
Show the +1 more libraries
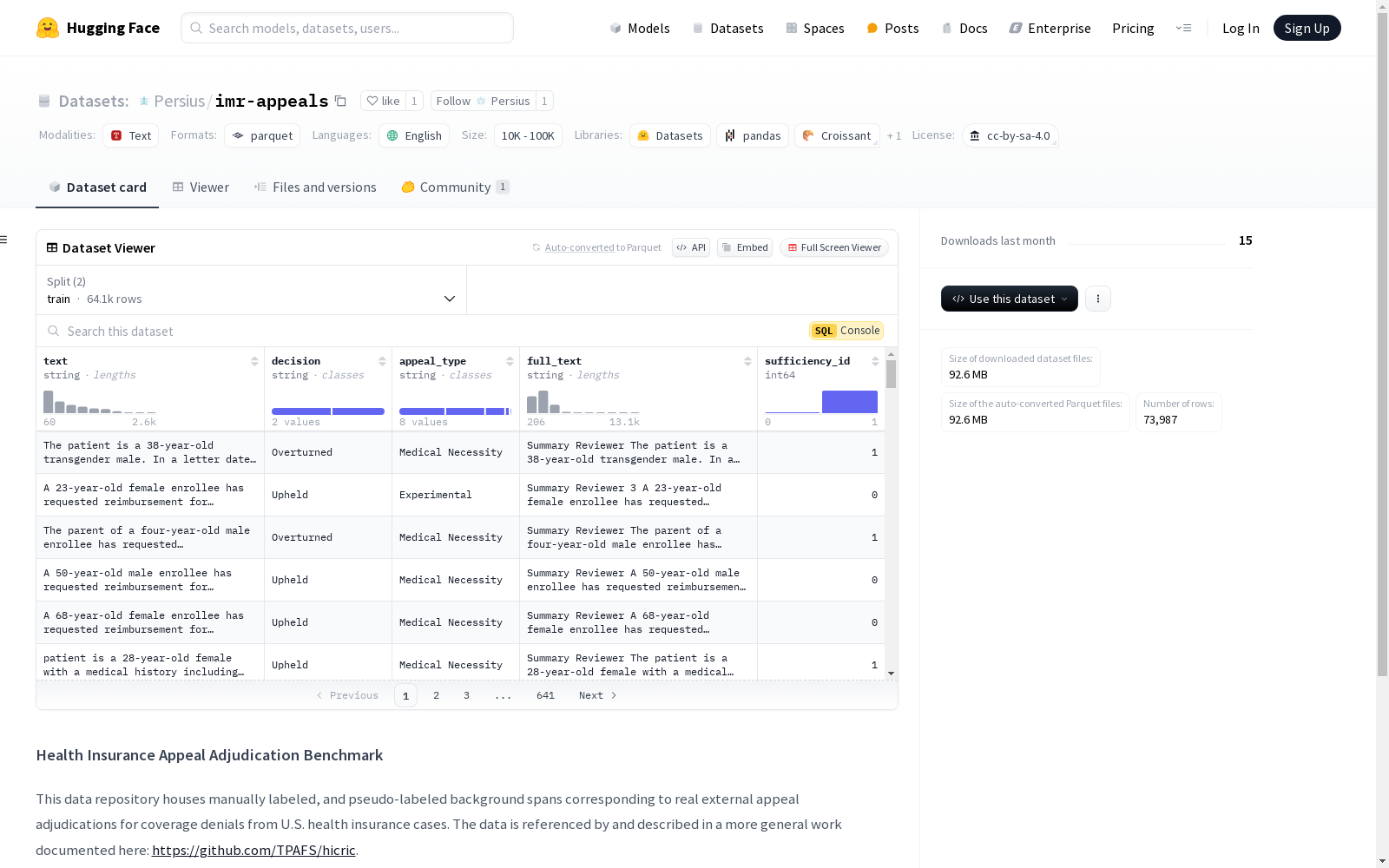click(894, 136)
